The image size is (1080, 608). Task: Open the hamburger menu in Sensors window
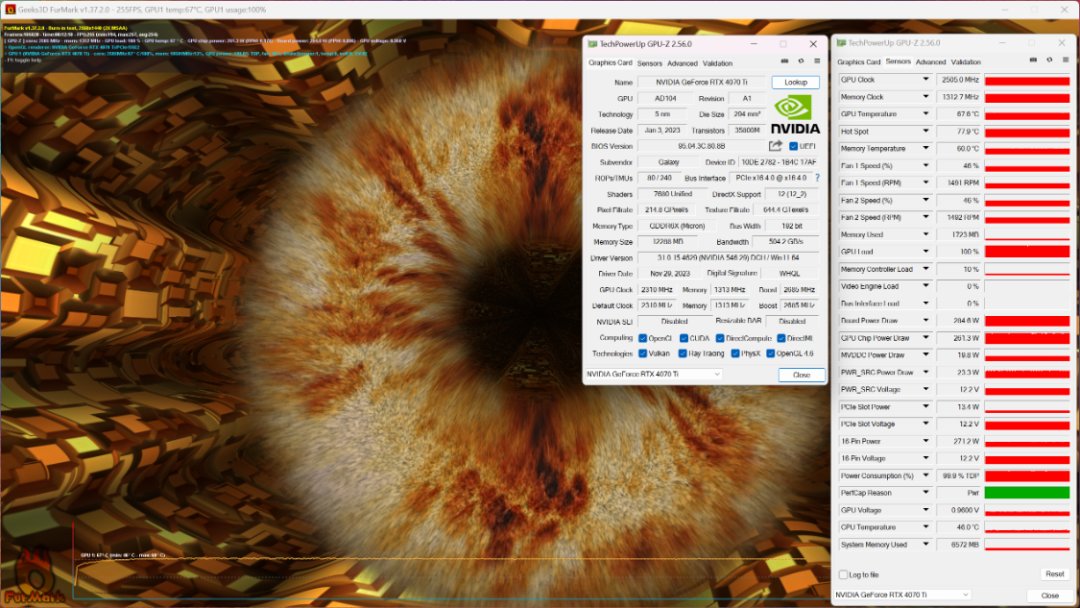pyautogui.click(x=1066, y=60)
